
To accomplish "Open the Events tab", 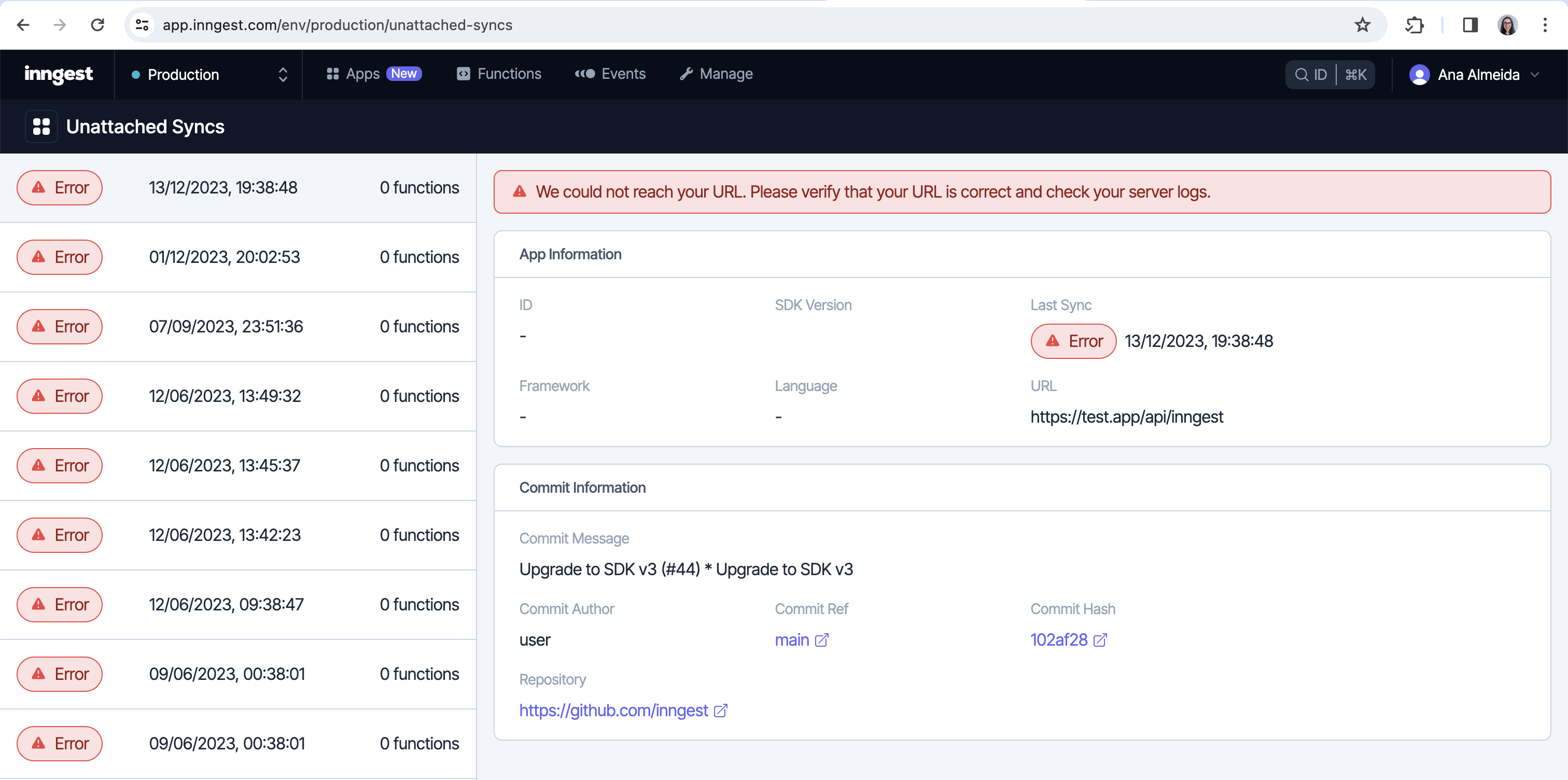I will tap(610, 74).
